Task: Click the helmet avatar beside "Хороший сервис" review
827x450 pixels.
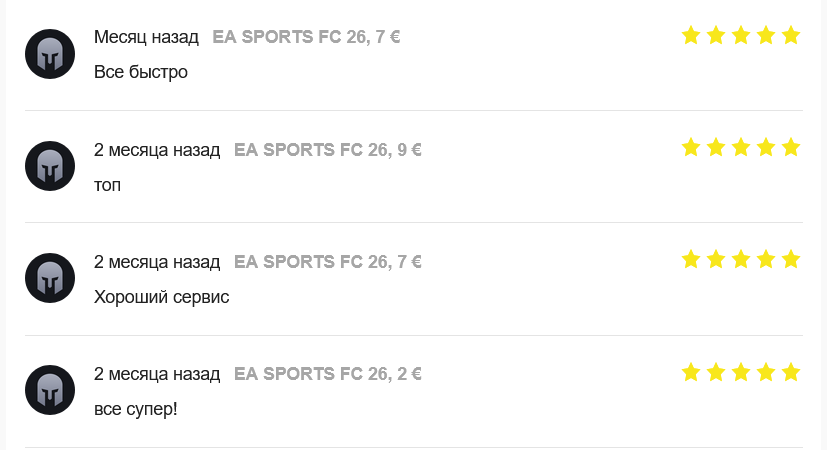Action: pos(50,278)
